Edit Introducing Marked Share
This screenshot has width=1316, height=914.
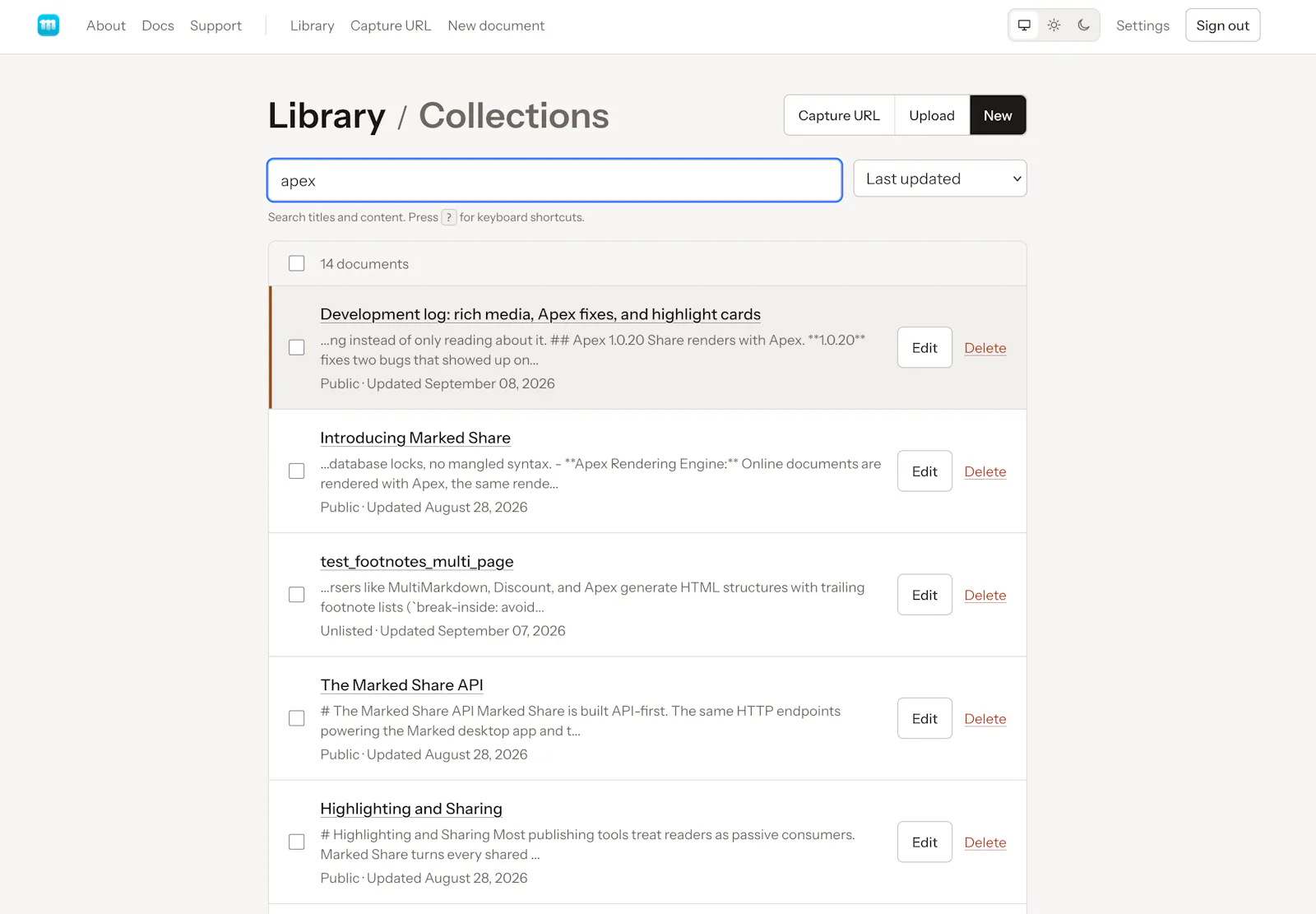(x=924, y=471)
